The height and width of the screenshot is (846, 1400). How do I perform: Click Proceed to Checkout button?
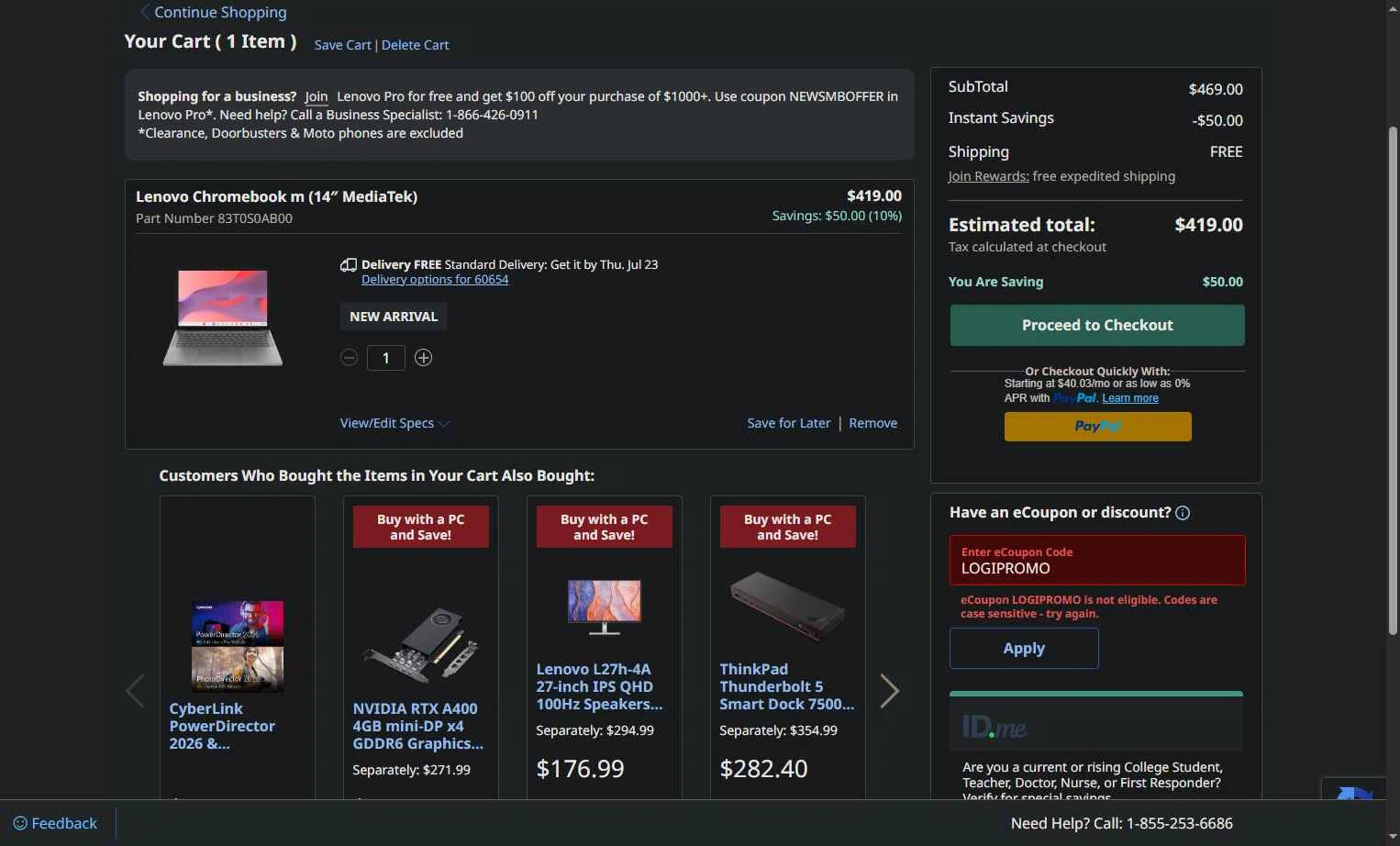click(1097, 326)
